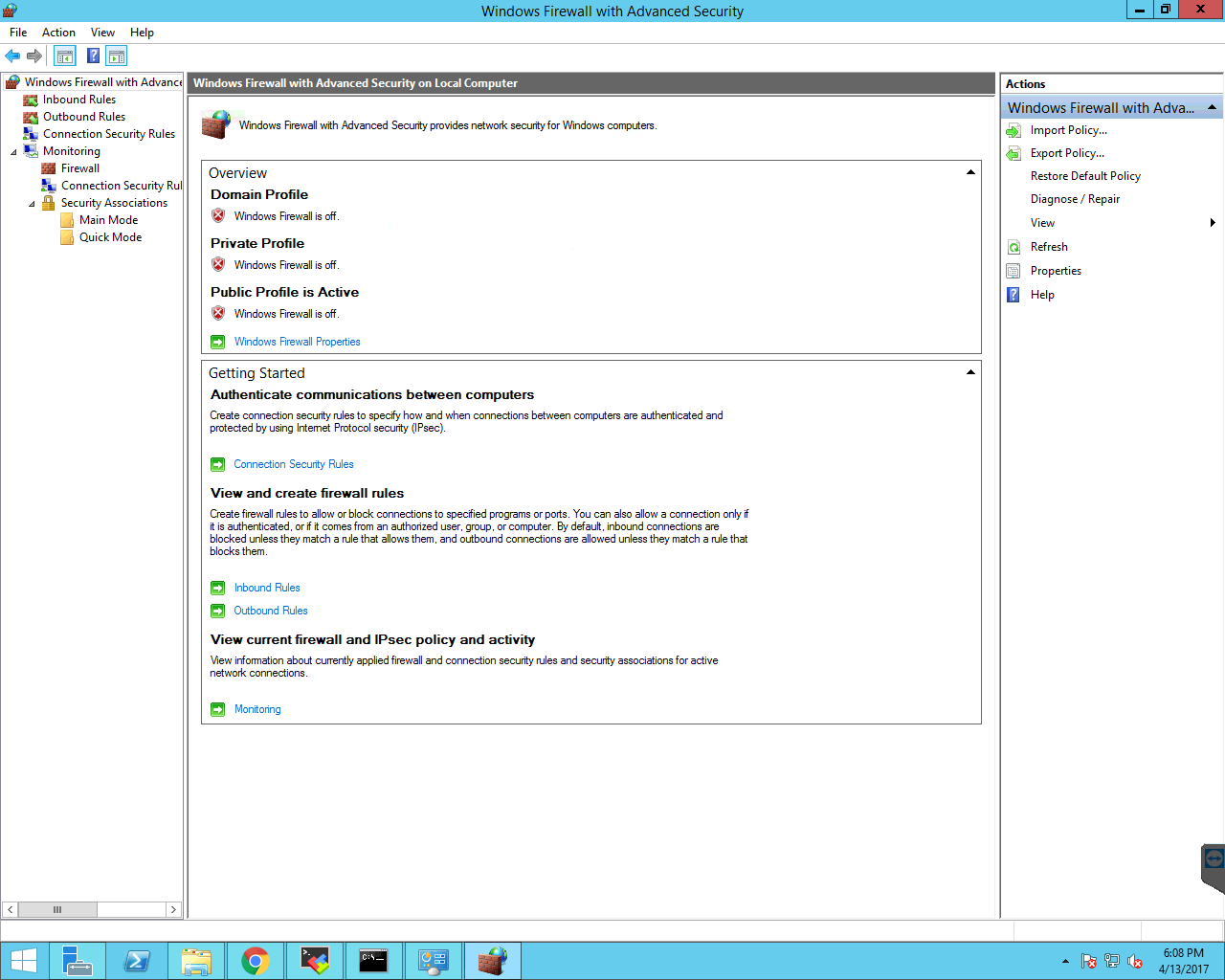Click the taskbar clock showing 6:08 PM
Viewport: 1225px width, 980px height.
1184,961
